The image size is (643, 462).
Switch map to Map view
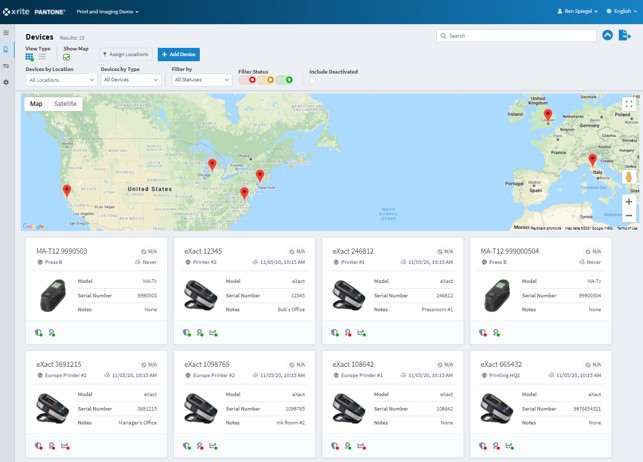pos(36,104)
